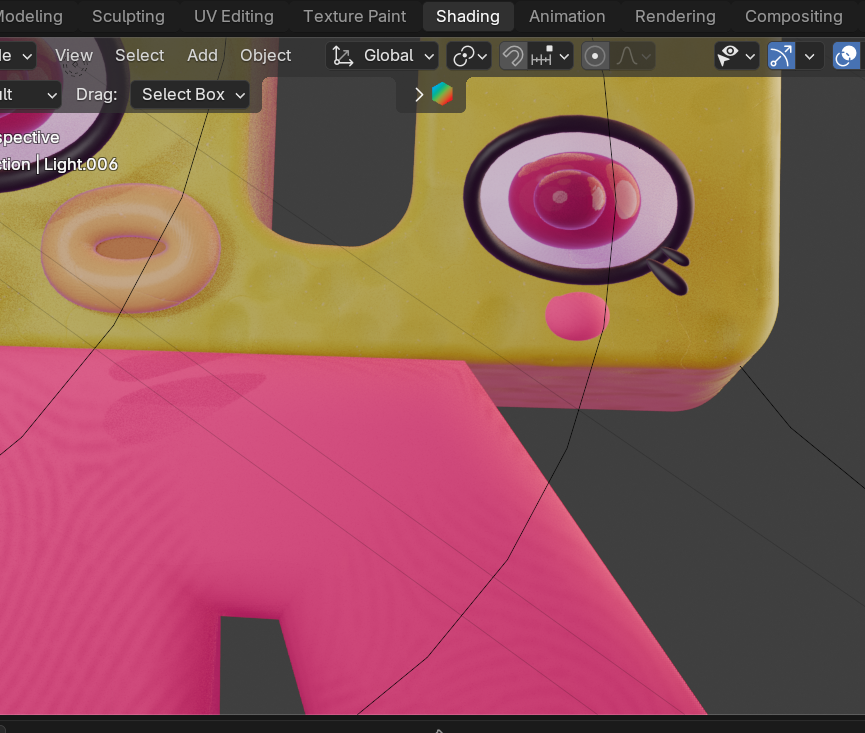Image resolution: width=865 pixels, height=733 pixels.
Task: Open the Compositing workspace tab
Action: [794, 17]
